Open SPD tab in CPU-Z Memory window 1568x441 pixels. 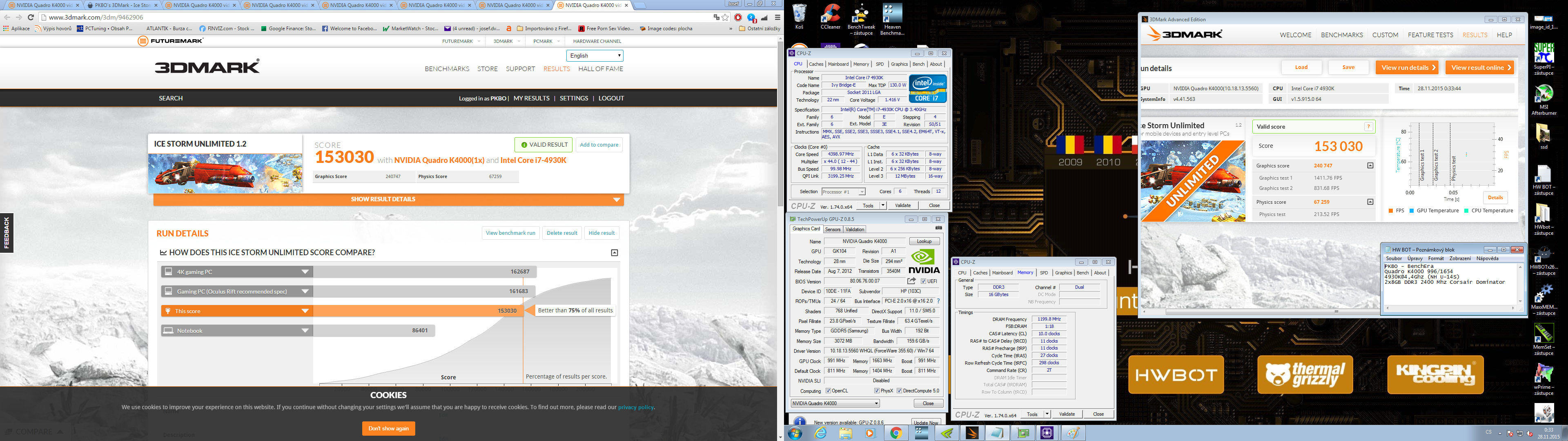1044,273
